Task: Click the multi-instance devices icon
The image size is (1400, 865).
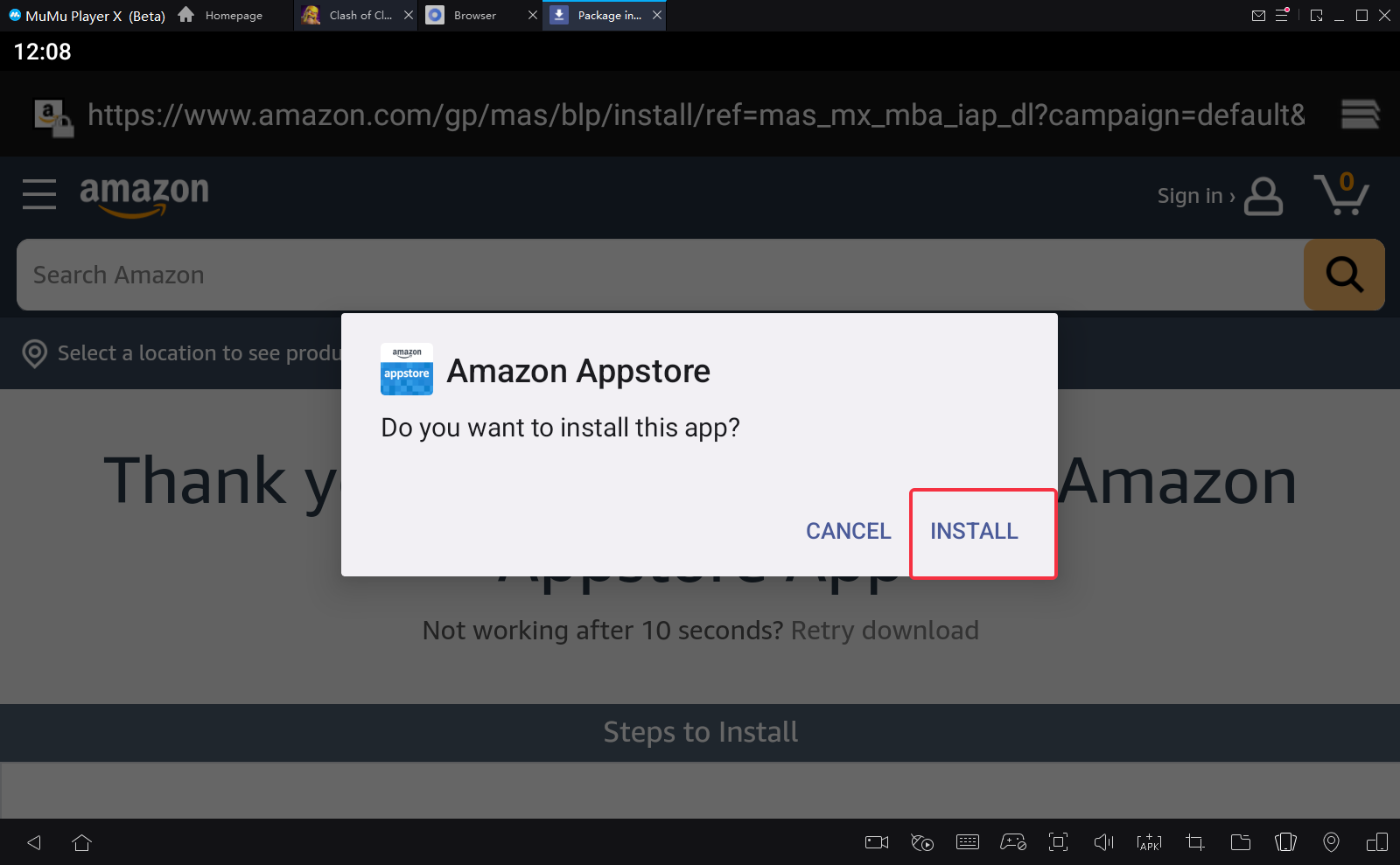Action: click(1377, 842)
